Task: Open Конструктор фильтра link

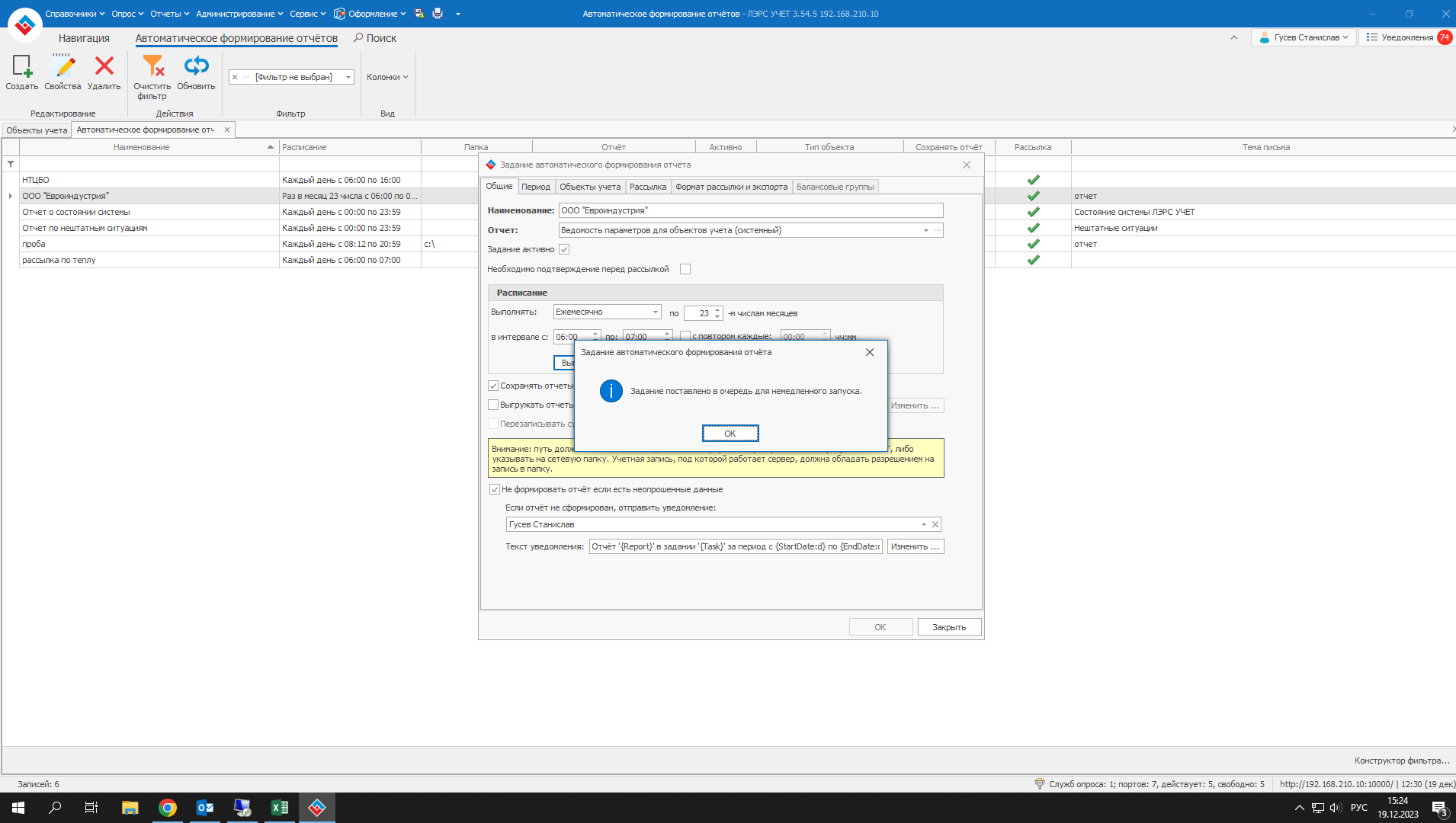Action: pyautogui.click(x=1402, y=761)
